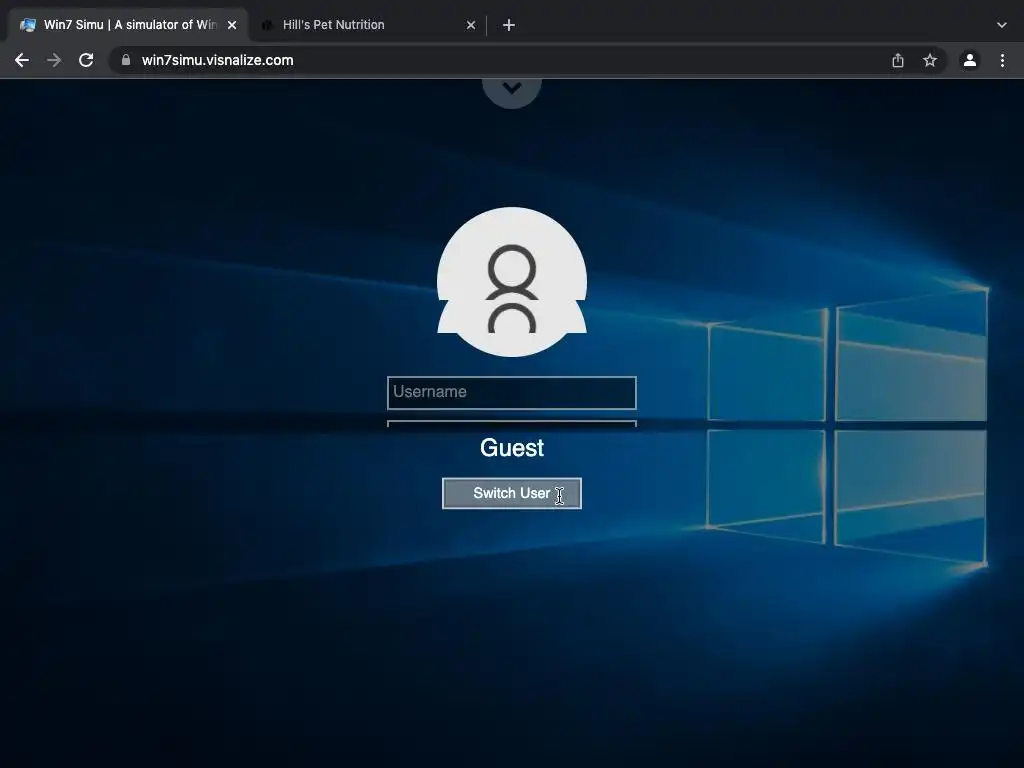The height and width of the screenshot is (768, 1024).
Task: Reload the current page
Action: 86,60
